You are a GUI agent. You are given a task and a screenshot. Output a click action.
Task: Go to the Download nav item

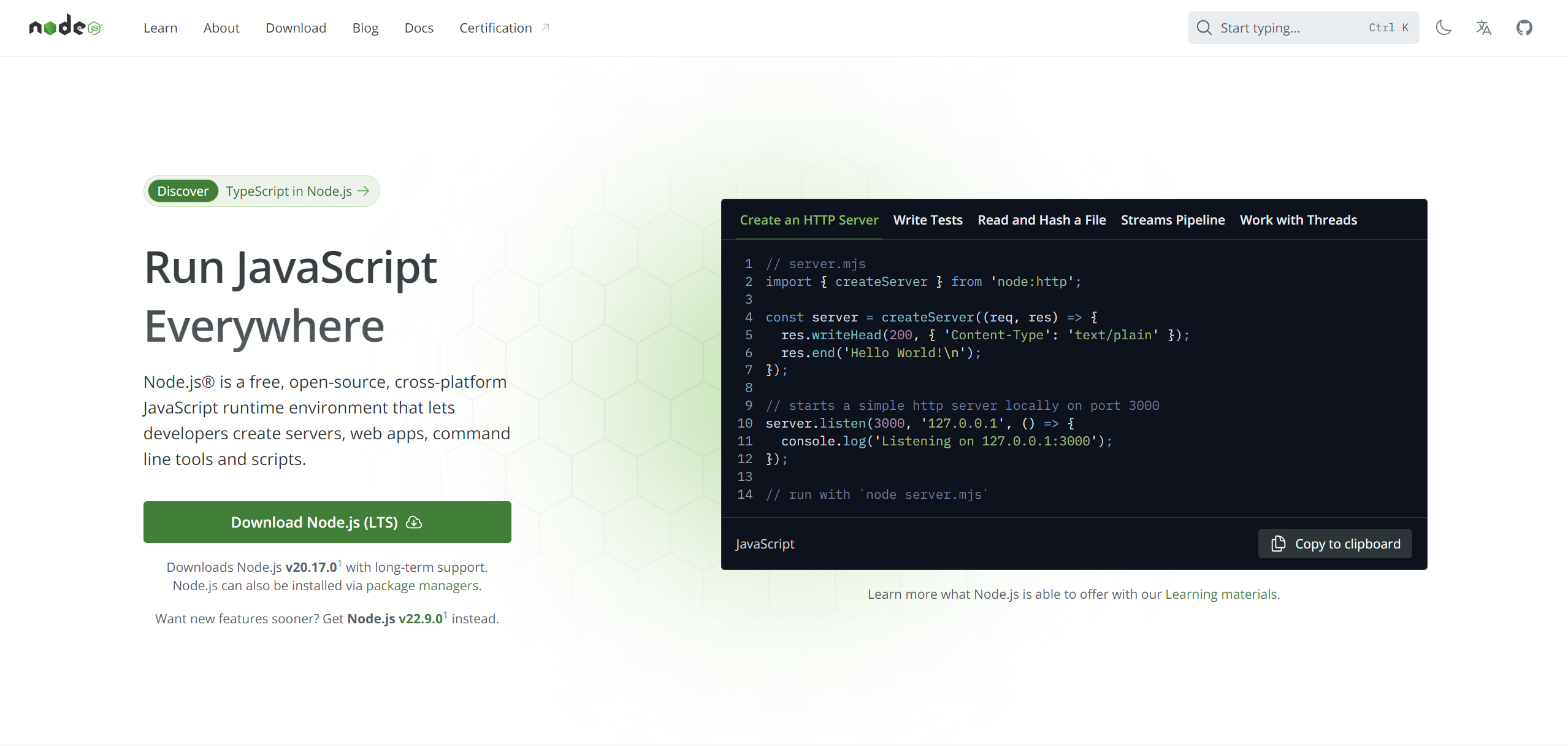point(296,28)
